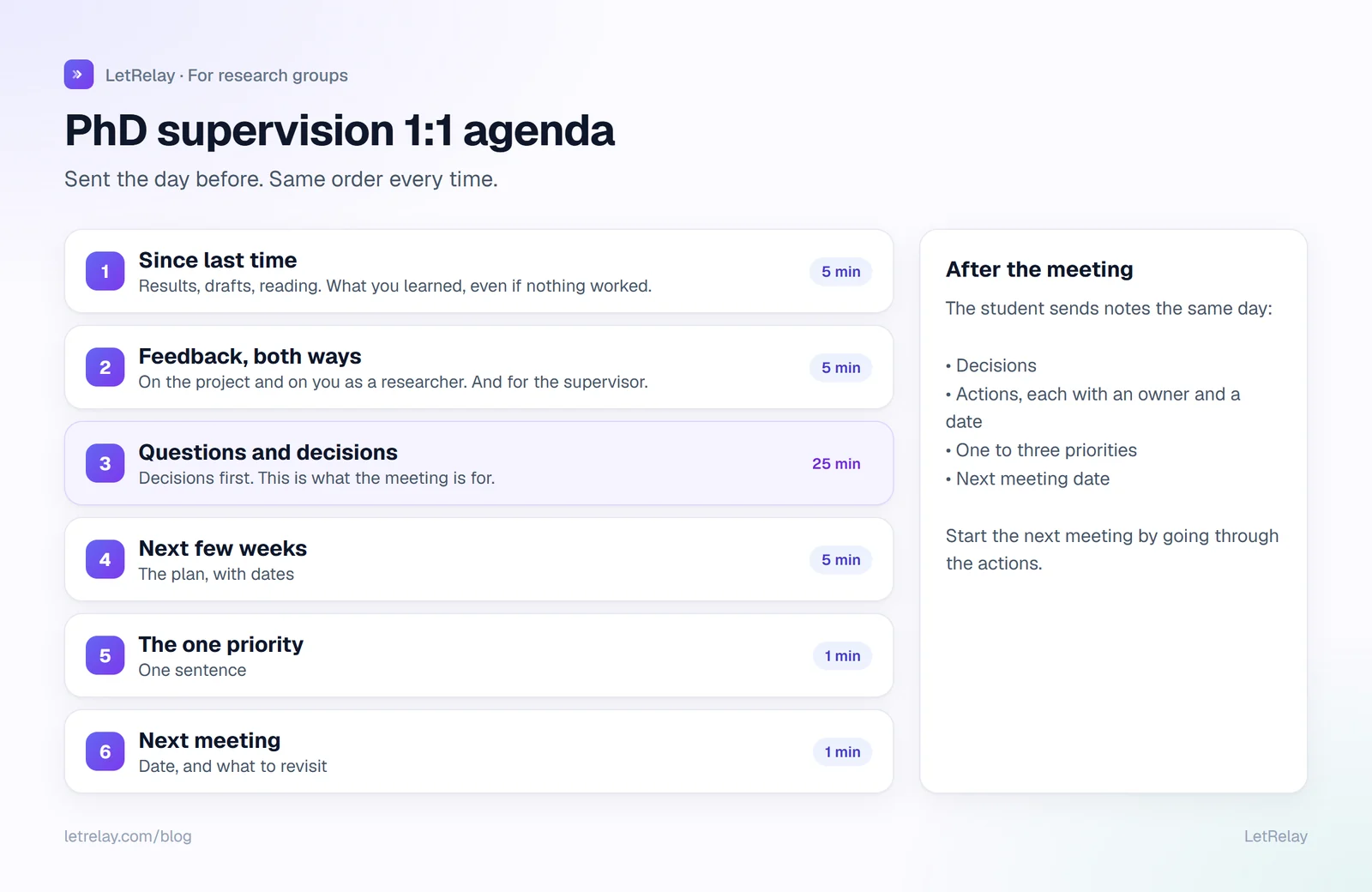Screen dimensions: 1372x892
Task: Select the number 5 step badge
Action: coord(105,655)
